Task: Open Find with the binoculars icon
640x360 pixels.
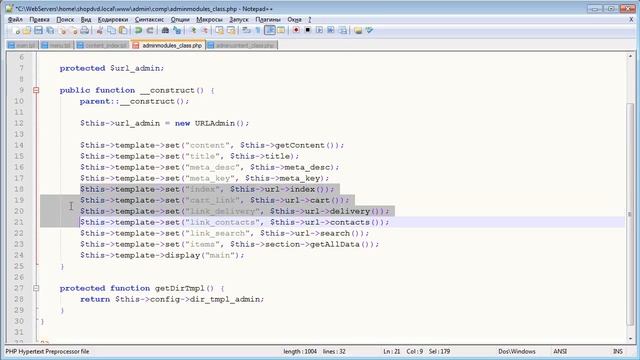Action: click(165, 31)
